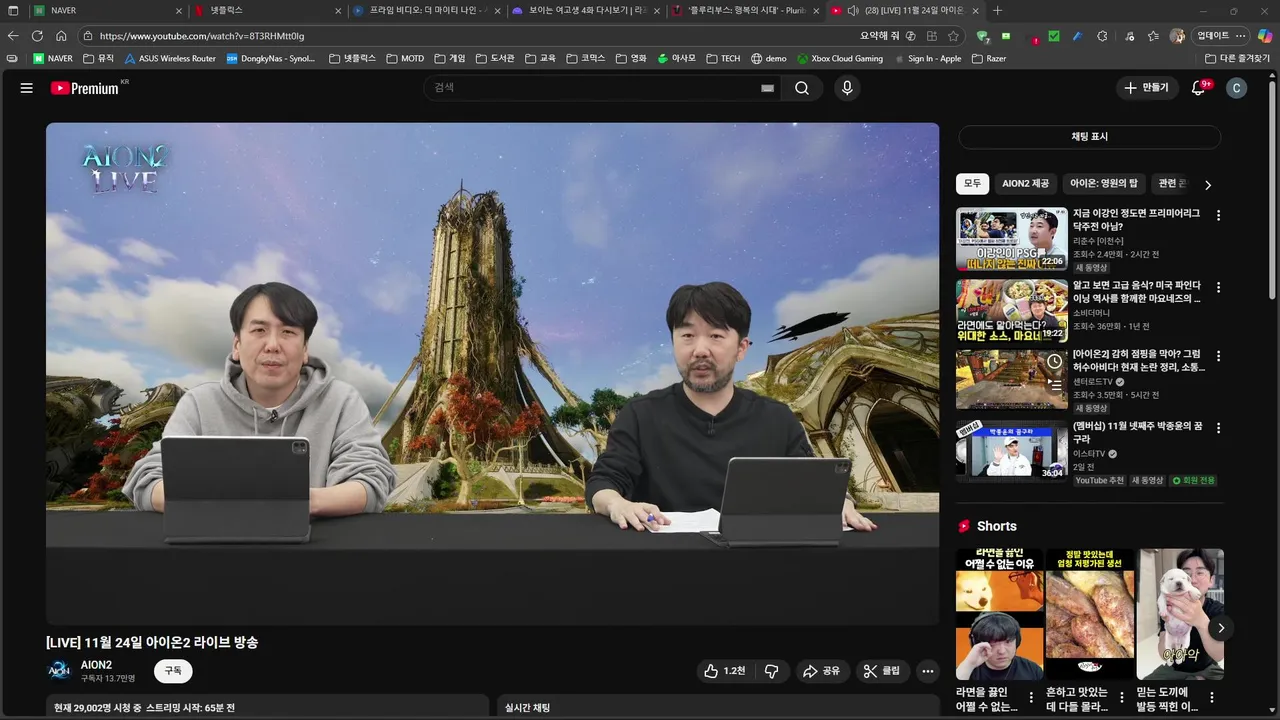Click the browser address bar URL
1280x720 pixels.
click(x=202, y=36)
